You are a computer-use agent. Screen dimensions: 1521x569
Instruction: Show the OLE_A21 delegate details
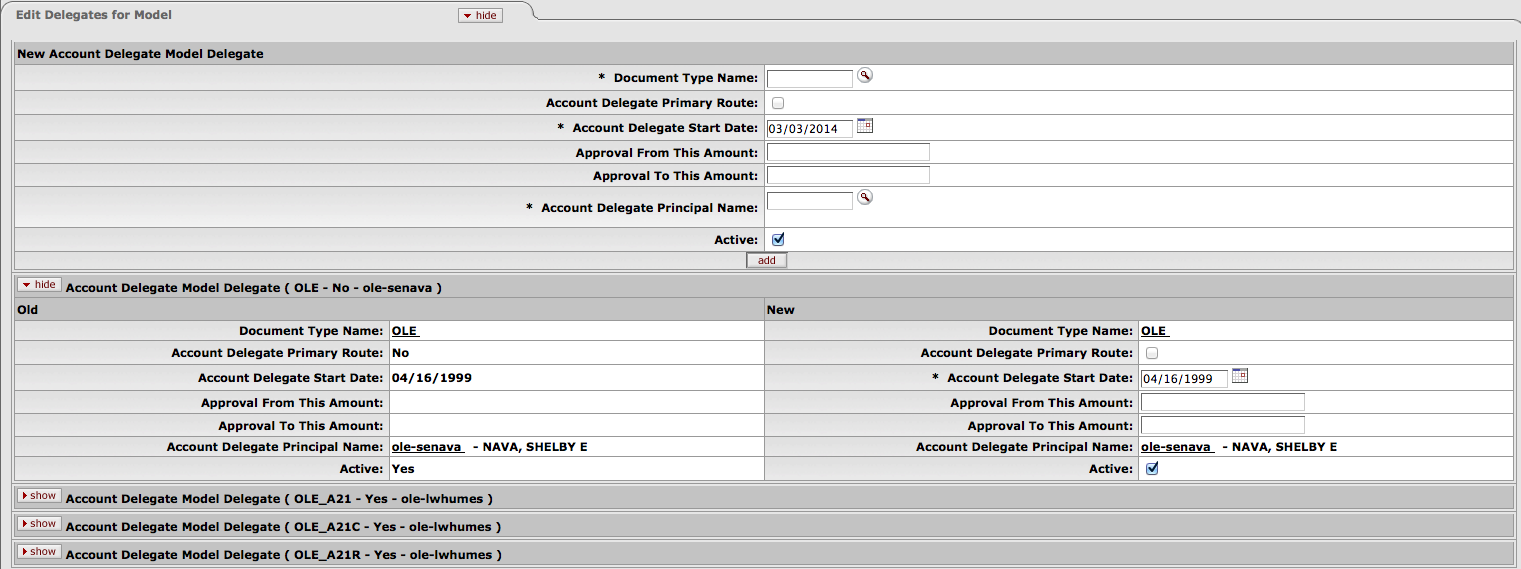point(39,496)
